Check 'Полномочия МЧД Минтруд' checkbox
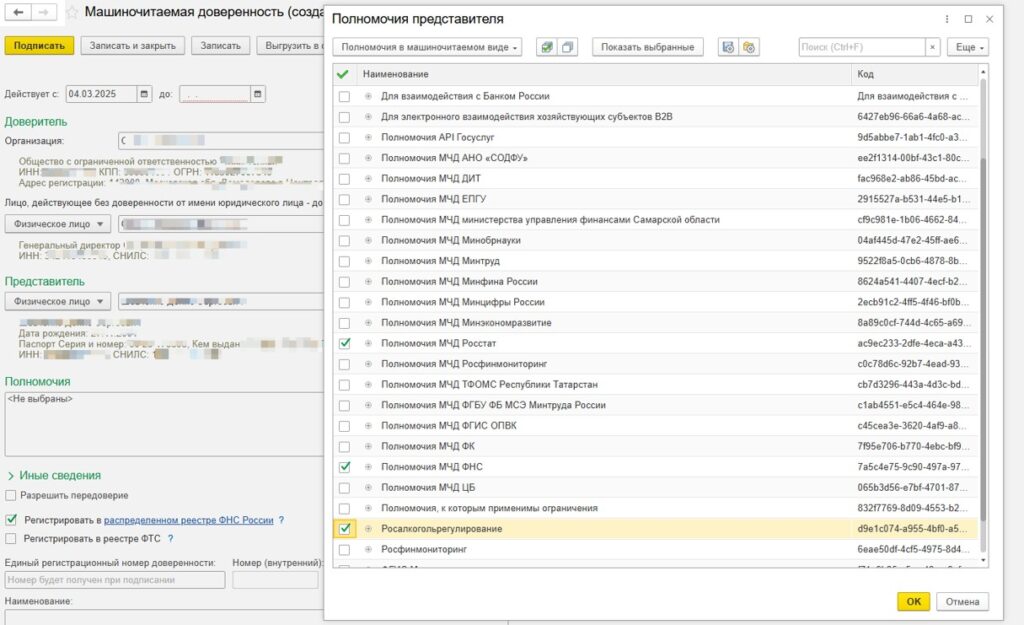This screenshot has width=1024, height=625. pyautogui.click(x=344, y=261)
